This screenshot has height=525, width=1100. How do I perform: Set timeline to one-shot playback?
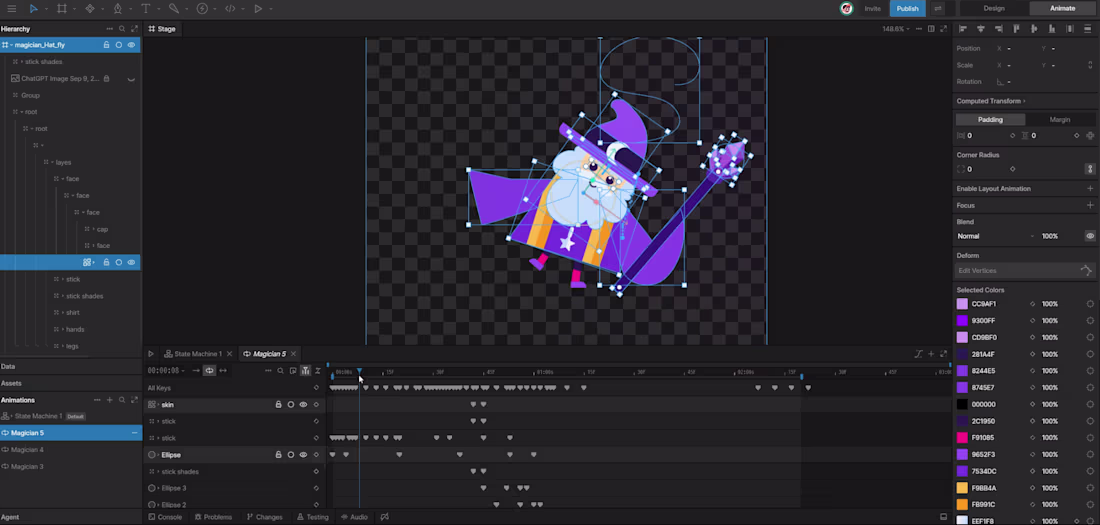pyautogui.click(x=196, y=371)
